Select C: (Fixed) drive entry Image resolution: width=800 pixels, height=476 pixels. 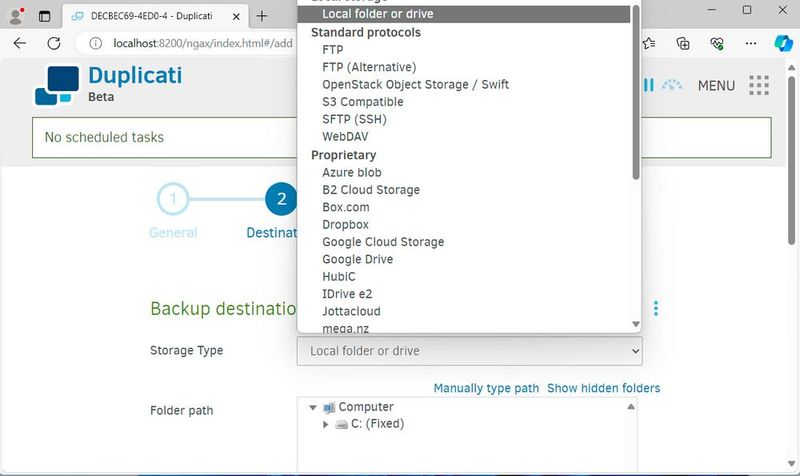377,423
